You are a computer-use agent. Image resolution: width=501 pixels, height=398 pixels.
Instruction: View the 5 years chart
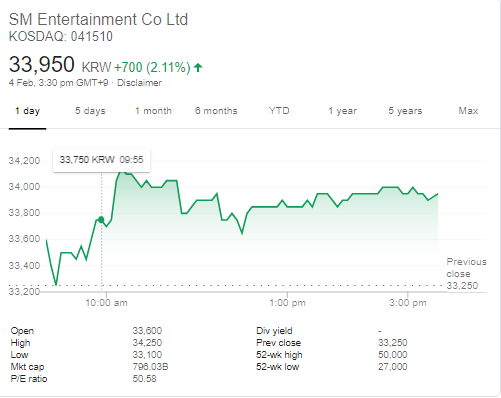(405, 111)
